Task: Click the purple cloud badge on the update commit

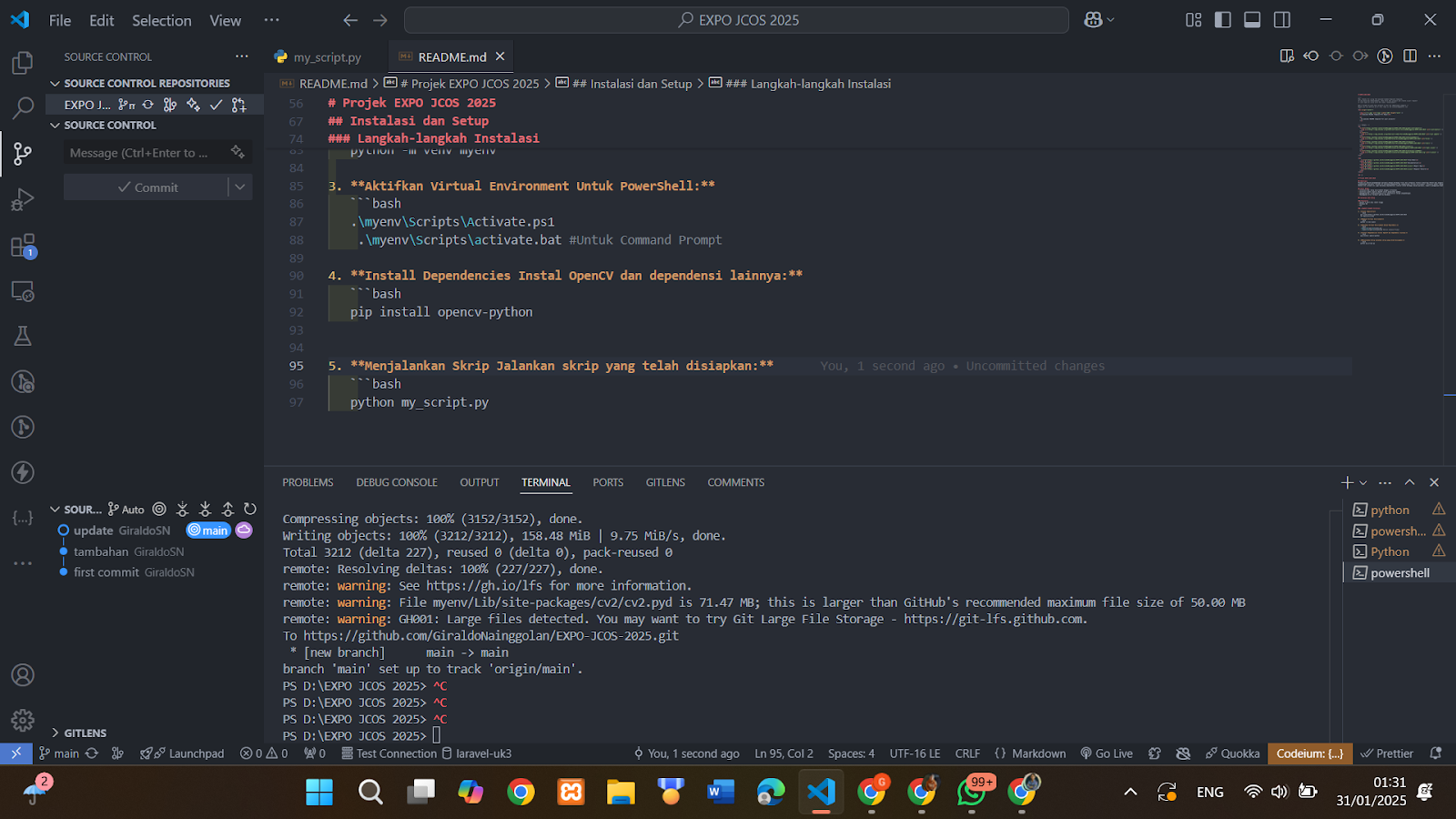Action: tap(244, 530)
